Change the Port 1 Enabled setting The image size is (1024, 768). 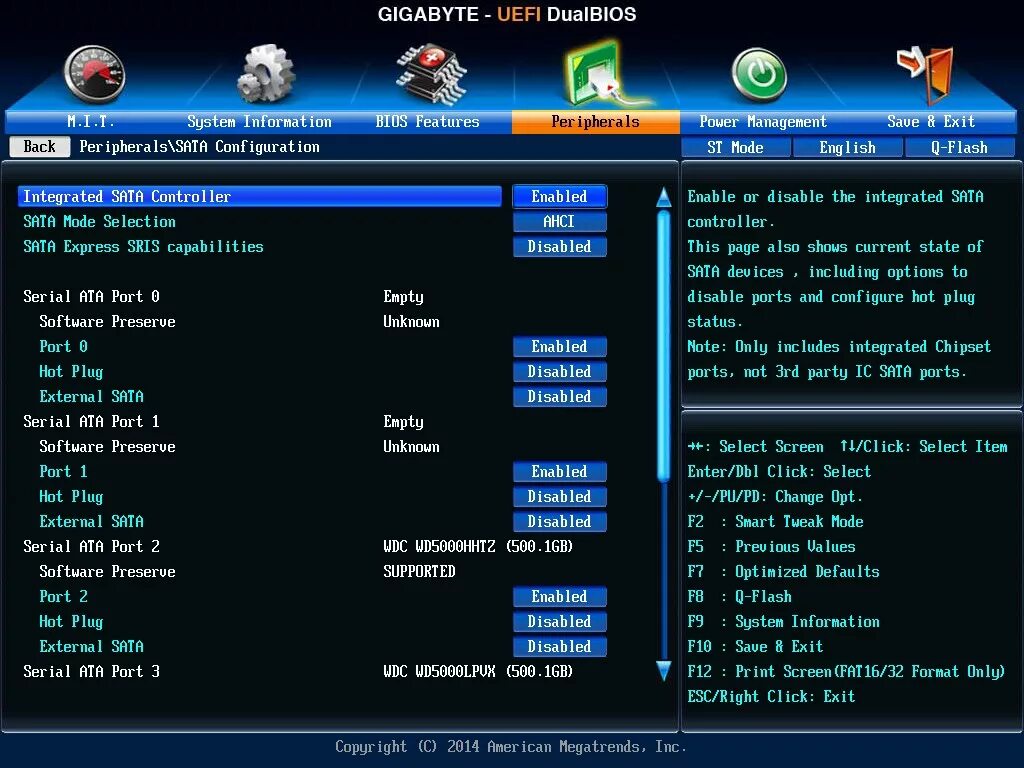[x=559, y=471]
